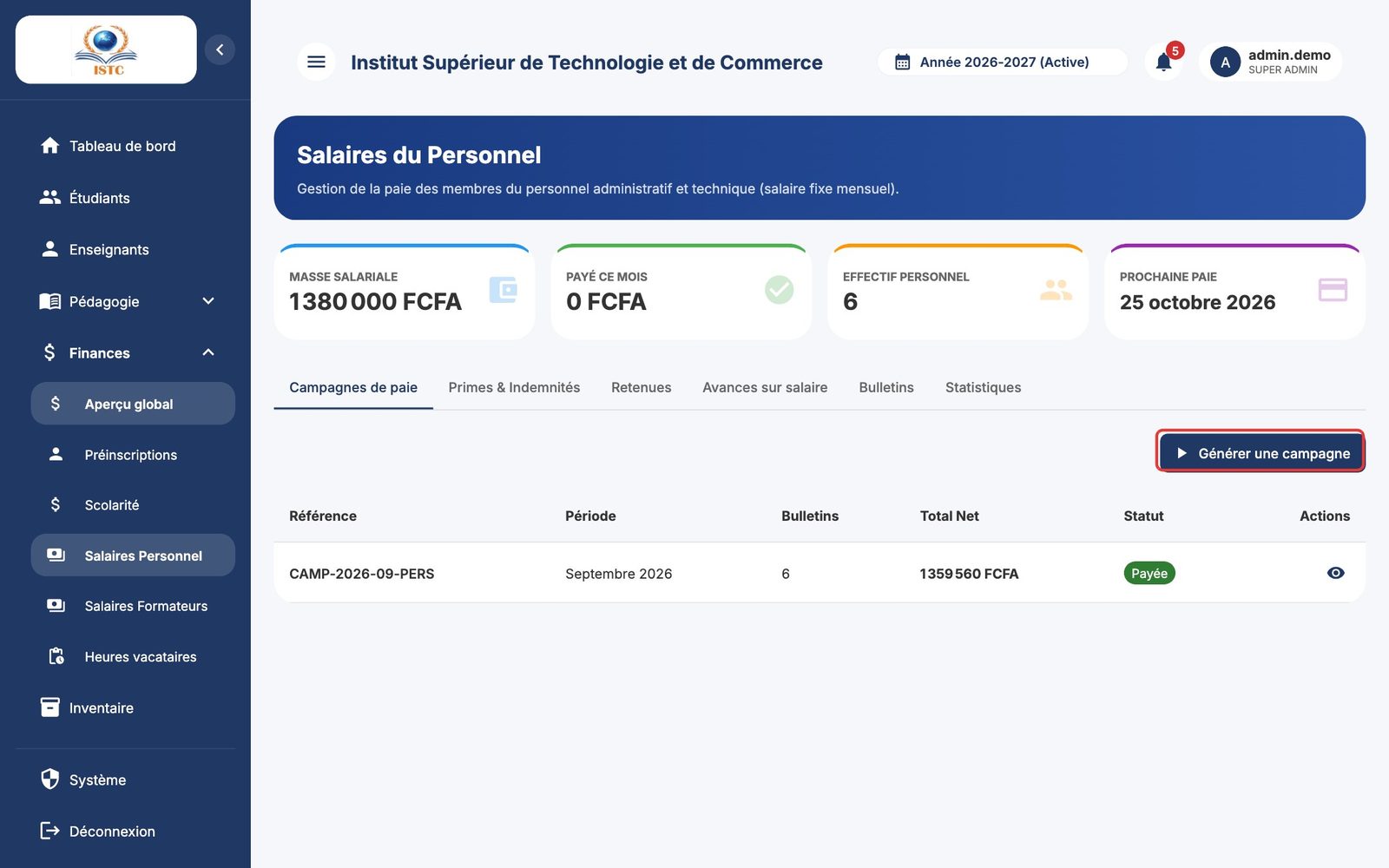Open Scolarité menu item

tap(133, 505)
